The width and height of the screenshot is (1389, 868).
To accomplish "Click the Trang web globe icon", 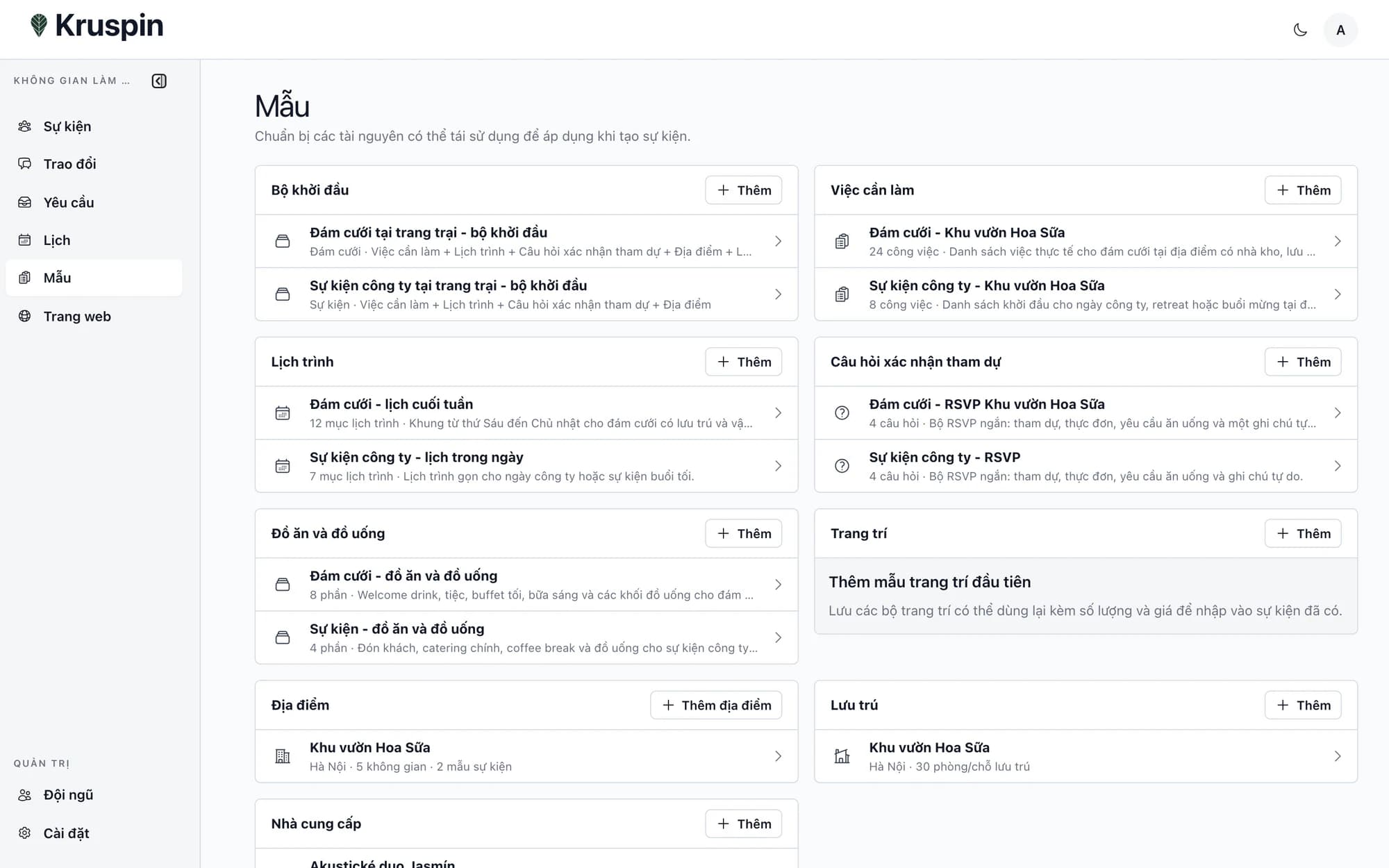I will coord(24,316).
